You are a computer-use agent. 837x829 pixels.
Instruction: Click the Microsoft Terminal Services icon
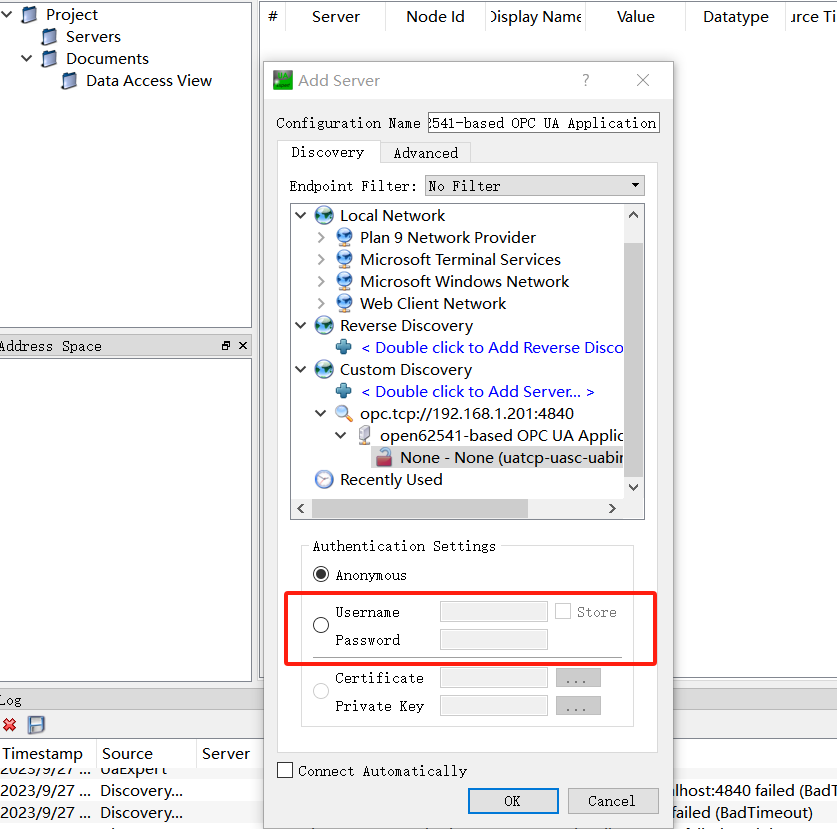[344, 259]
